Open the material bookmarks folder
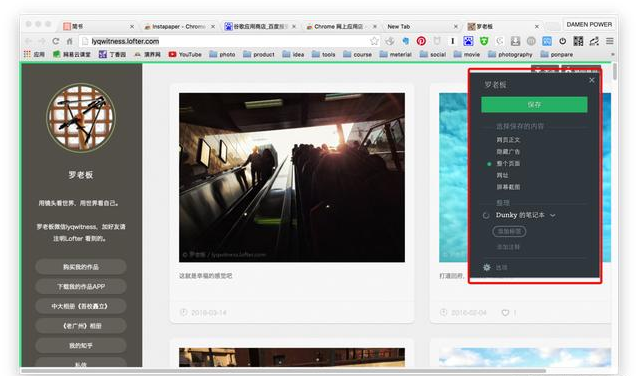Image resolution: width=643 pixels, height=376 pixels. point(396,54)
